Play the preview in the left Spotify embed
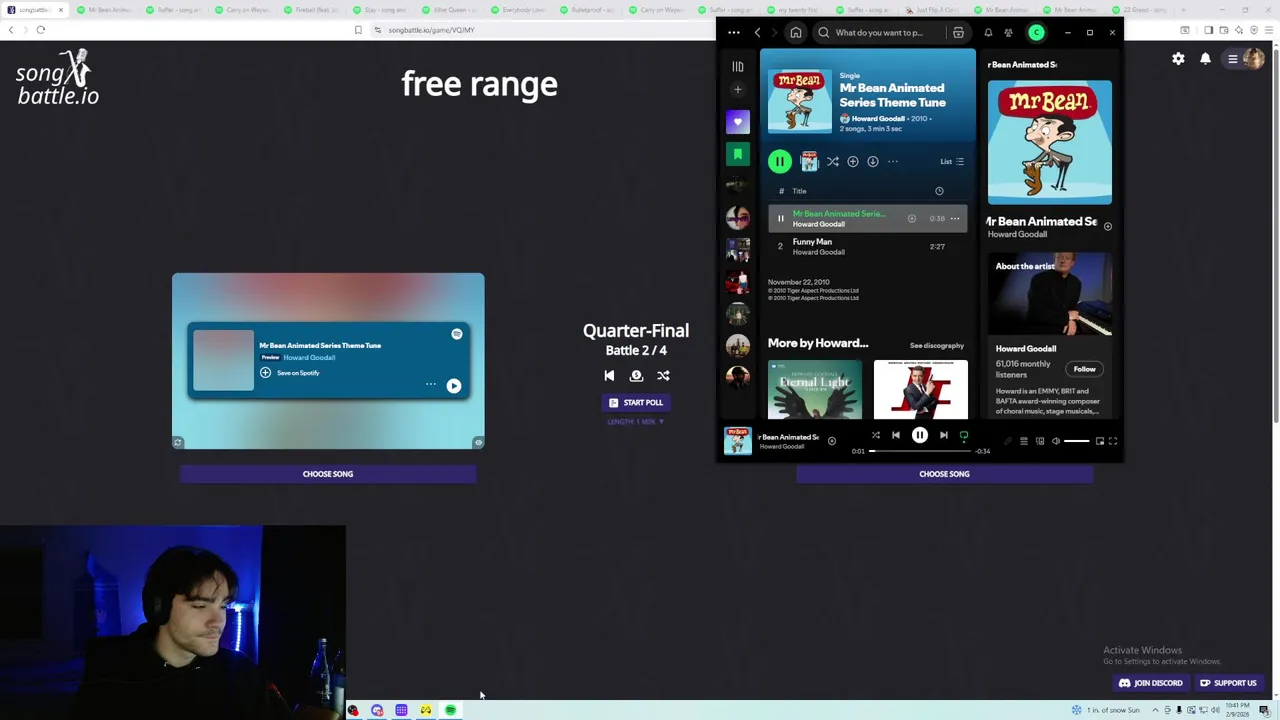This screenshot has width=1280, height=720. pos(454,386)
